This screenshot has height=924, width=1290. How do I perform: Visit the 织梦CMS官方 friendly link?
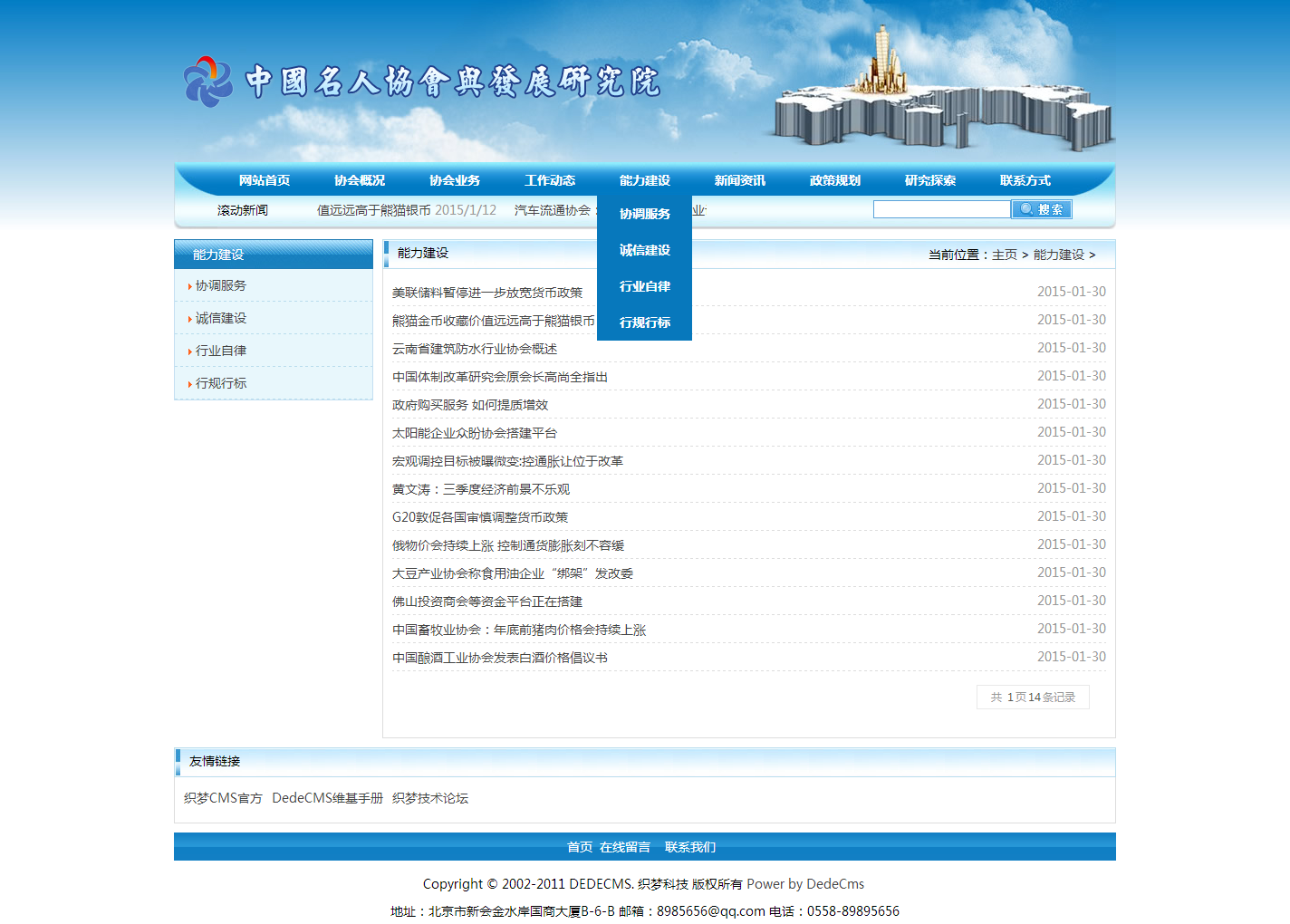[223, 798]
